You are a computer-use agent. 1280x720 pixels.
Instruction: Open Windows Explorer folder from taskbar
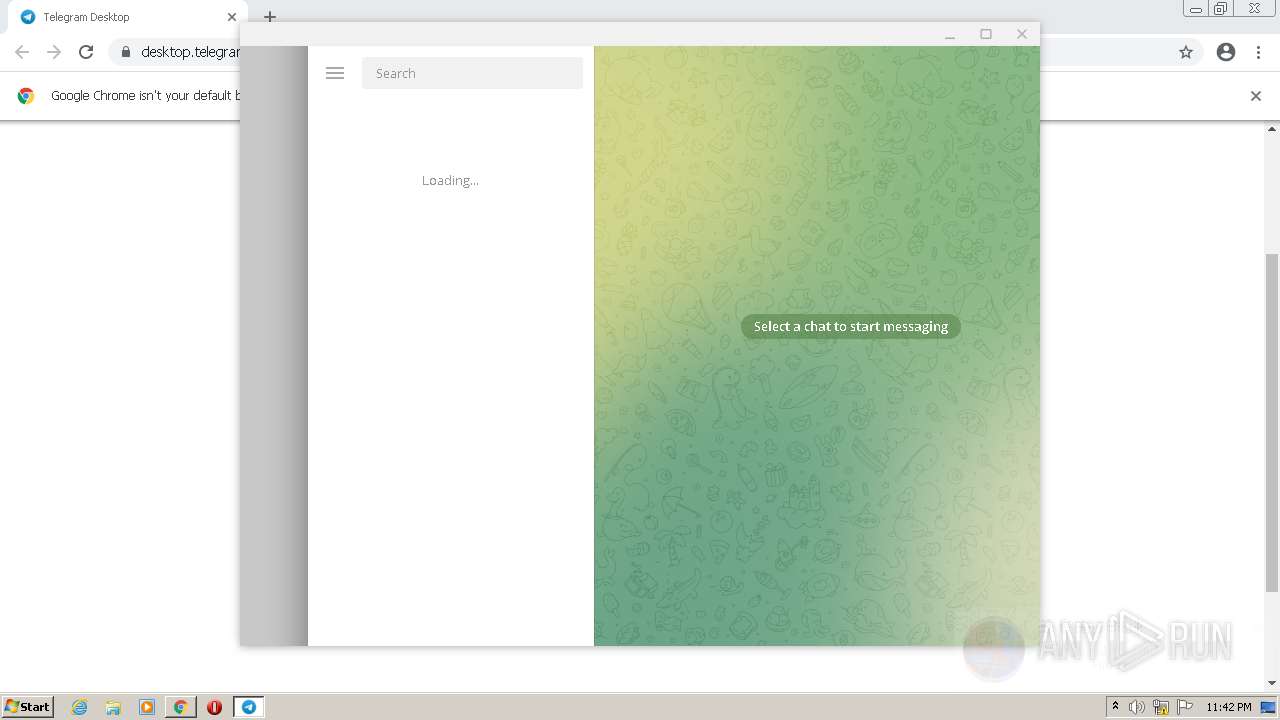pos(113,707)
